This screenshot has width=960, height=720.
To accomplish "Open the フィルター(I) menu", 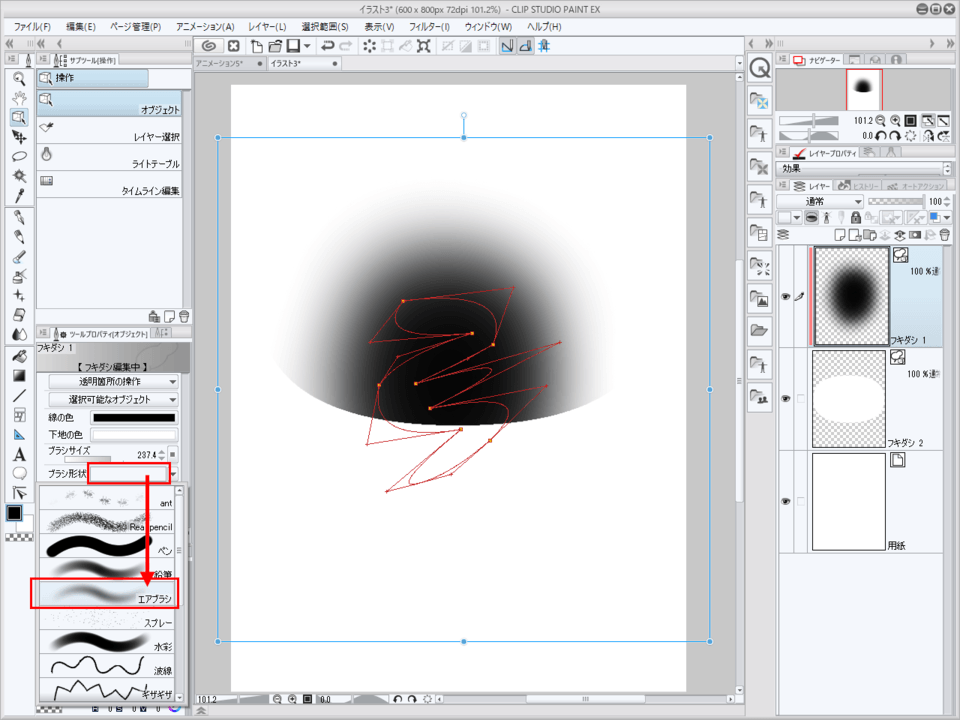I will tap(432, 26).
